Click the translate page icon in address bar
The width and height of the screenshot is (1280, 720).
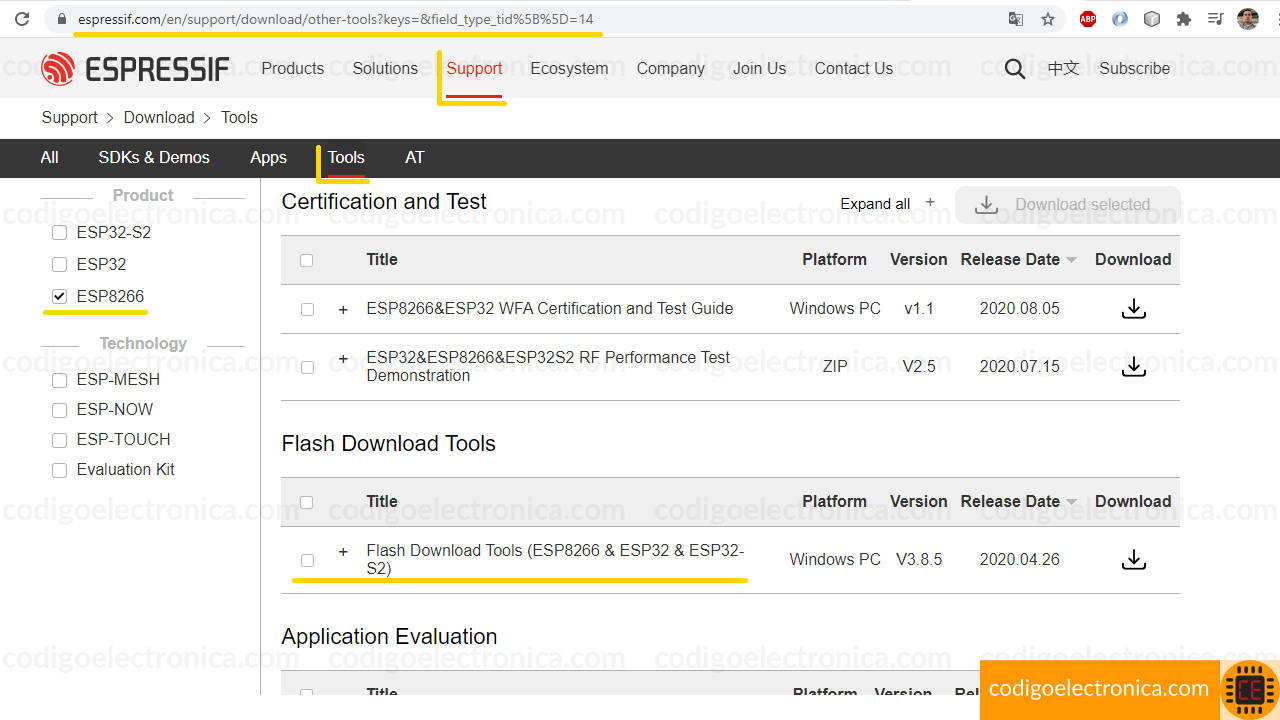click(1016, 19)
